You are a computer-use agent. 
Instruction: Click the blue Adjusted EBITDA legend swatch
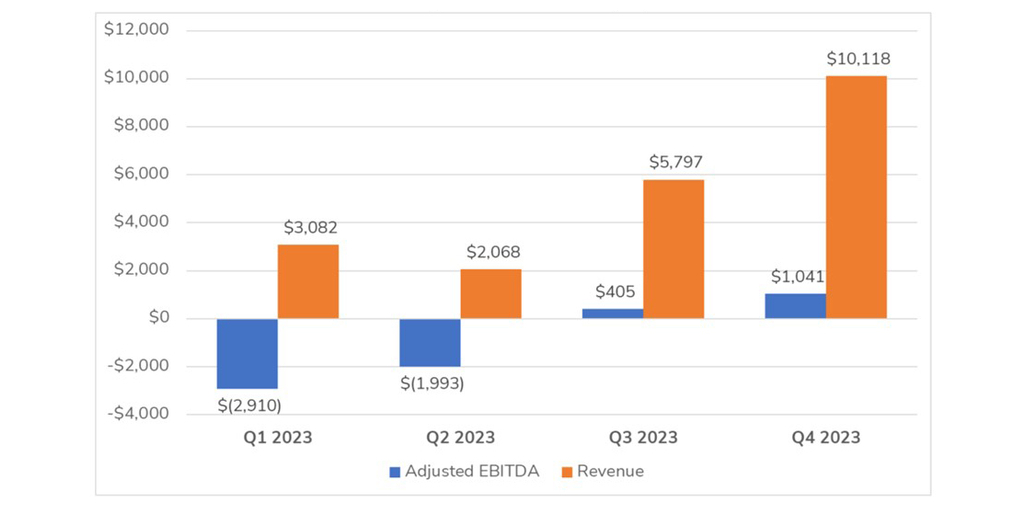click(x=394, y=471)
